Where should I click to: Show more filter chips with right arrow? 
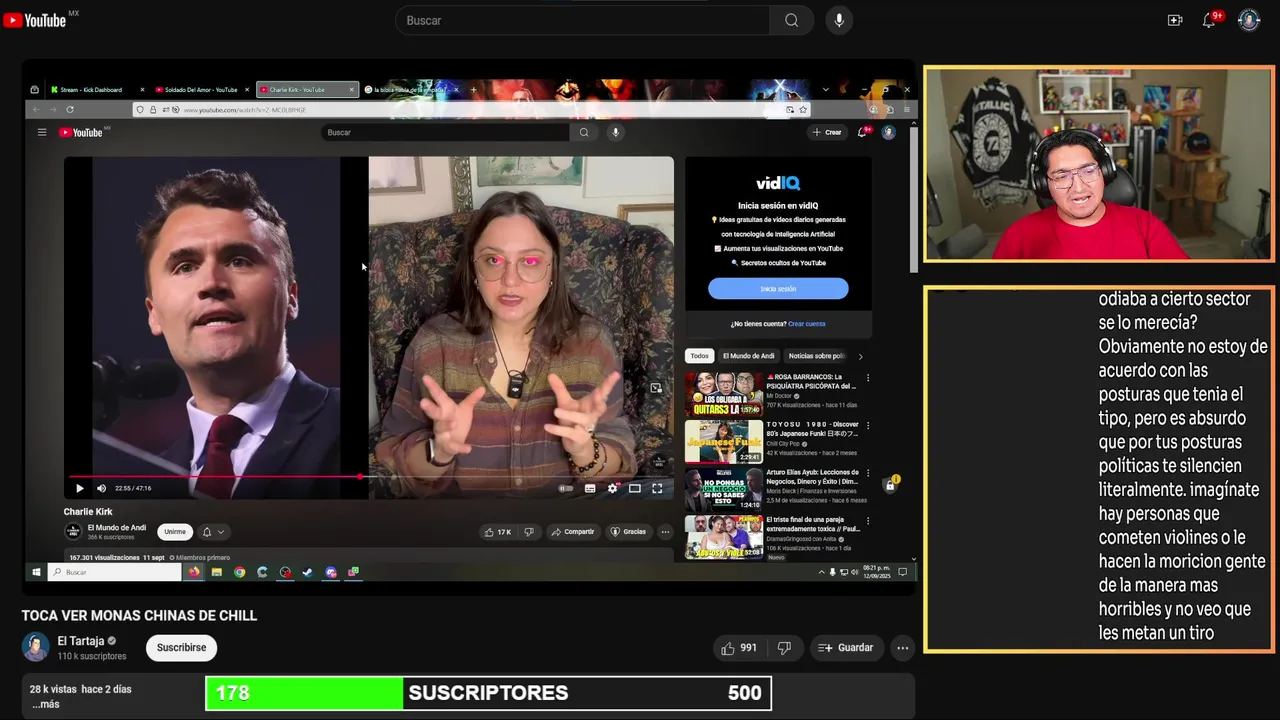pyautogui.click(x=860, y=356)
